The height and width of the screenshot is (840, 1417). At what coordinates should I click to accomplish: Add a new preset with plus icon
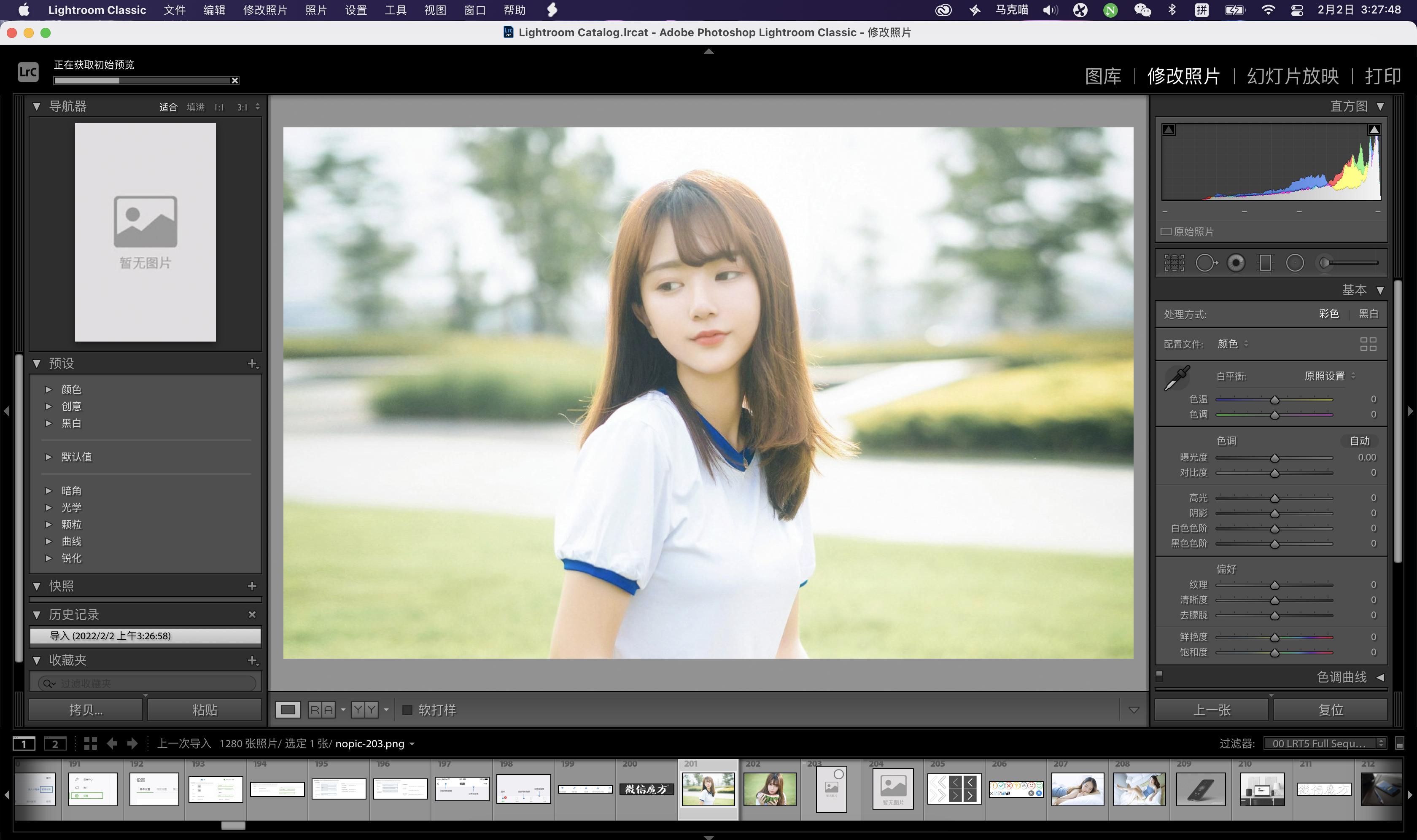[x=253, y=363]
